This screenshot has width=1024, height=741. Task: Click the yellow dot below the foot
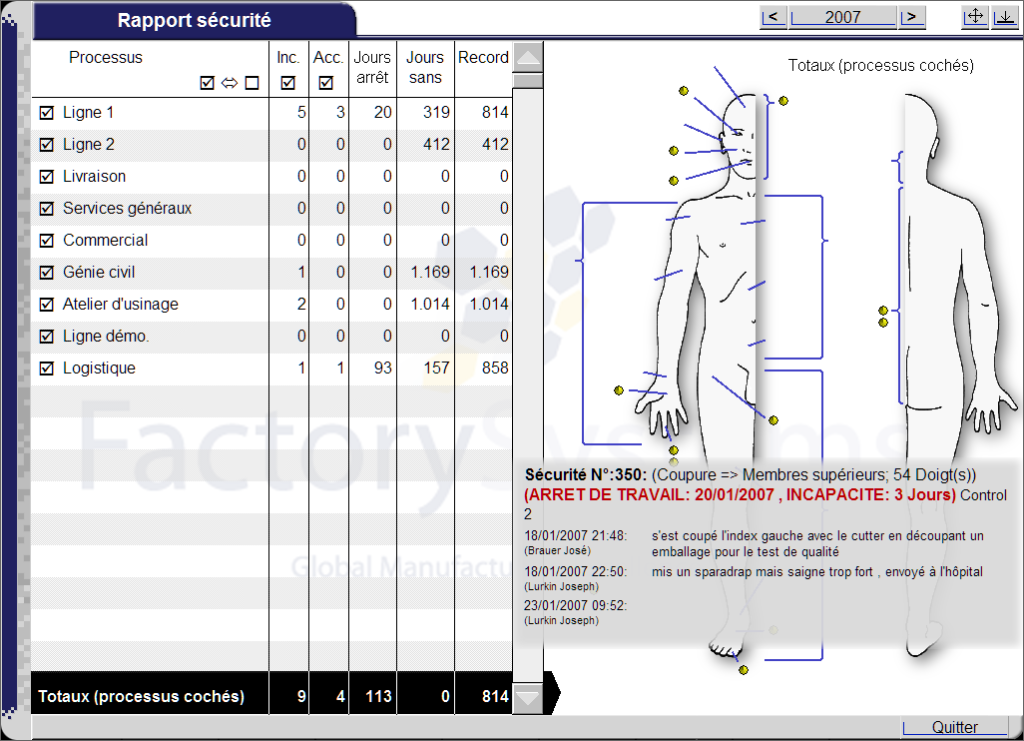click(x=743, y=670)
